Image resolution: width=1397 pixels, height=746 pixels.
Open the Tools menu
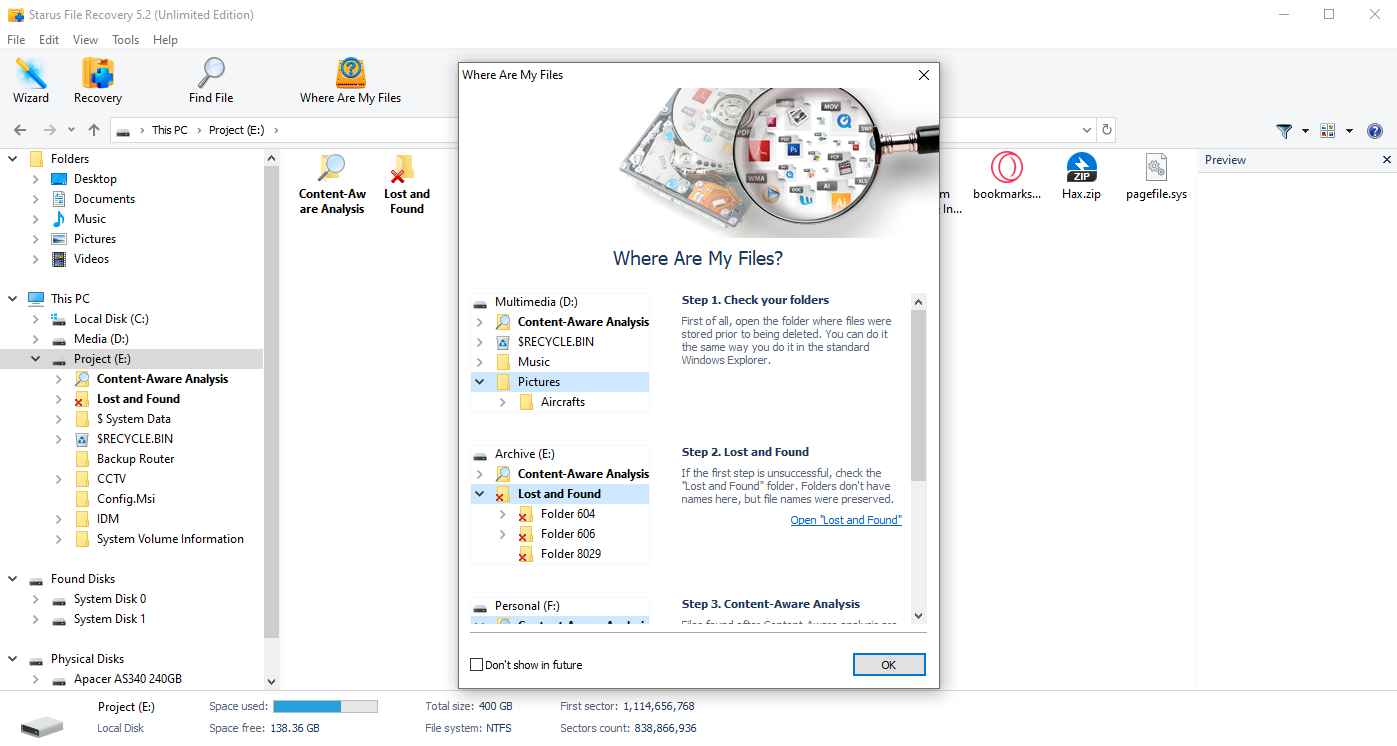pos(126,40)
